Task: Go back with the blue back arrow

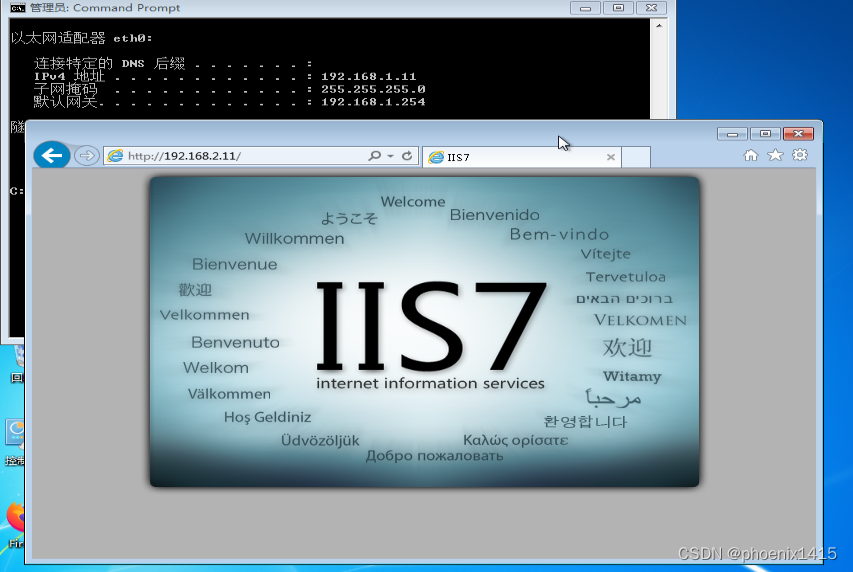Action: pos(52,156)
